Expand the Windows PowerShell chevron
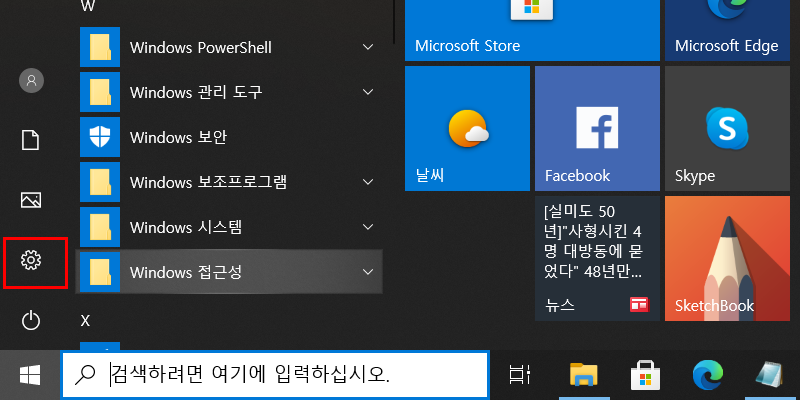The width and height of the screenshot is (800, 400). click(x=368, y=47)
